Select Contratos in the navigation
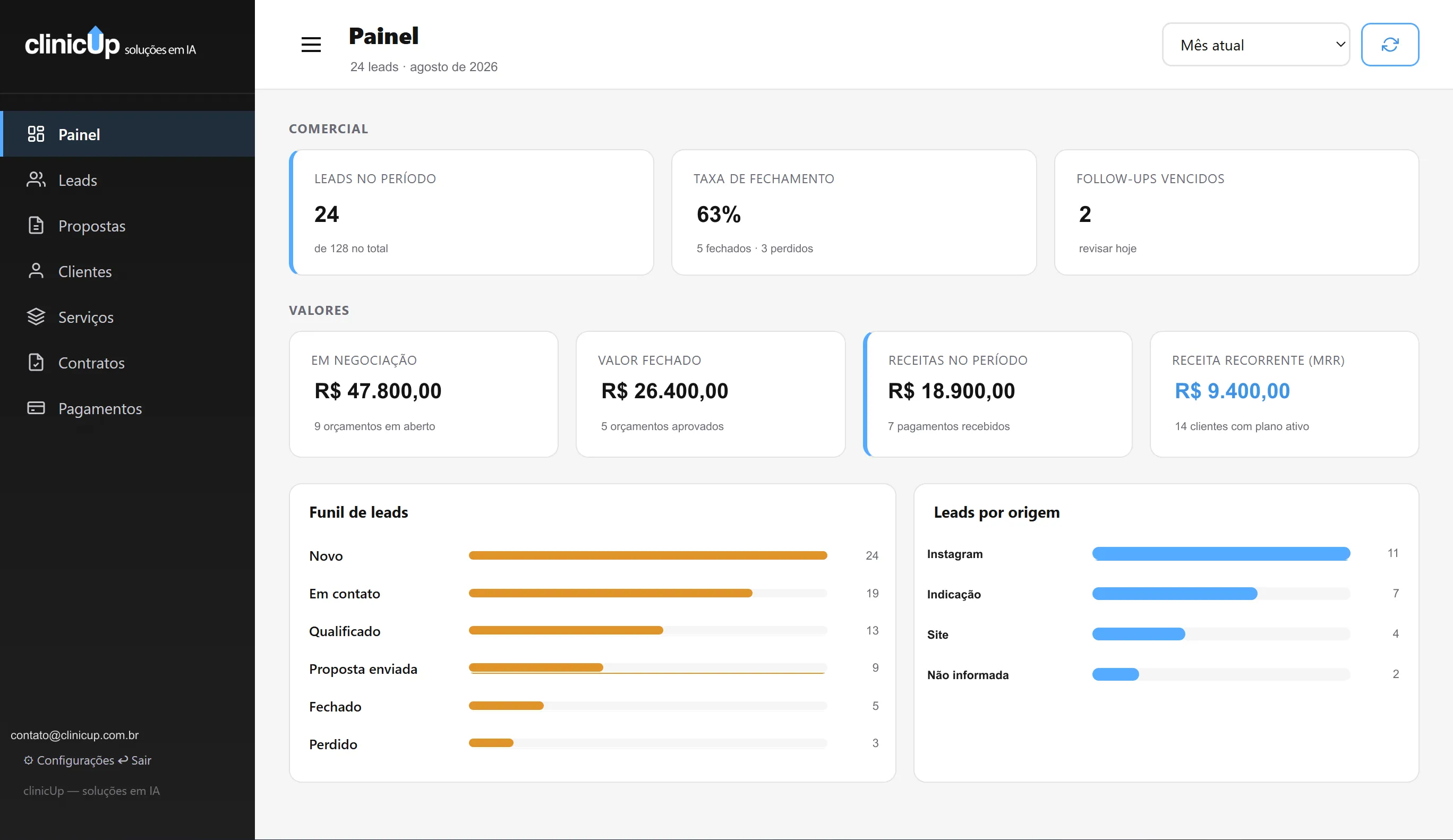 127,363
